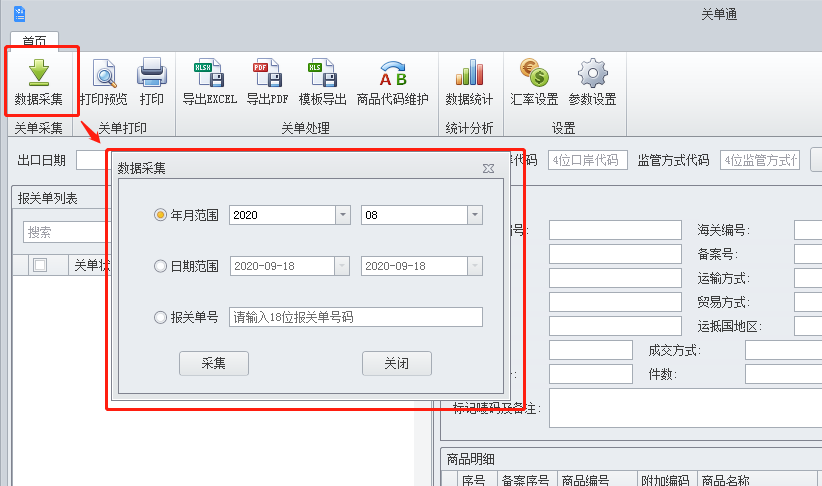Expand the year 2020 dropdown
The height and width of the screenshot is (486, 822).
click(343, 215)
